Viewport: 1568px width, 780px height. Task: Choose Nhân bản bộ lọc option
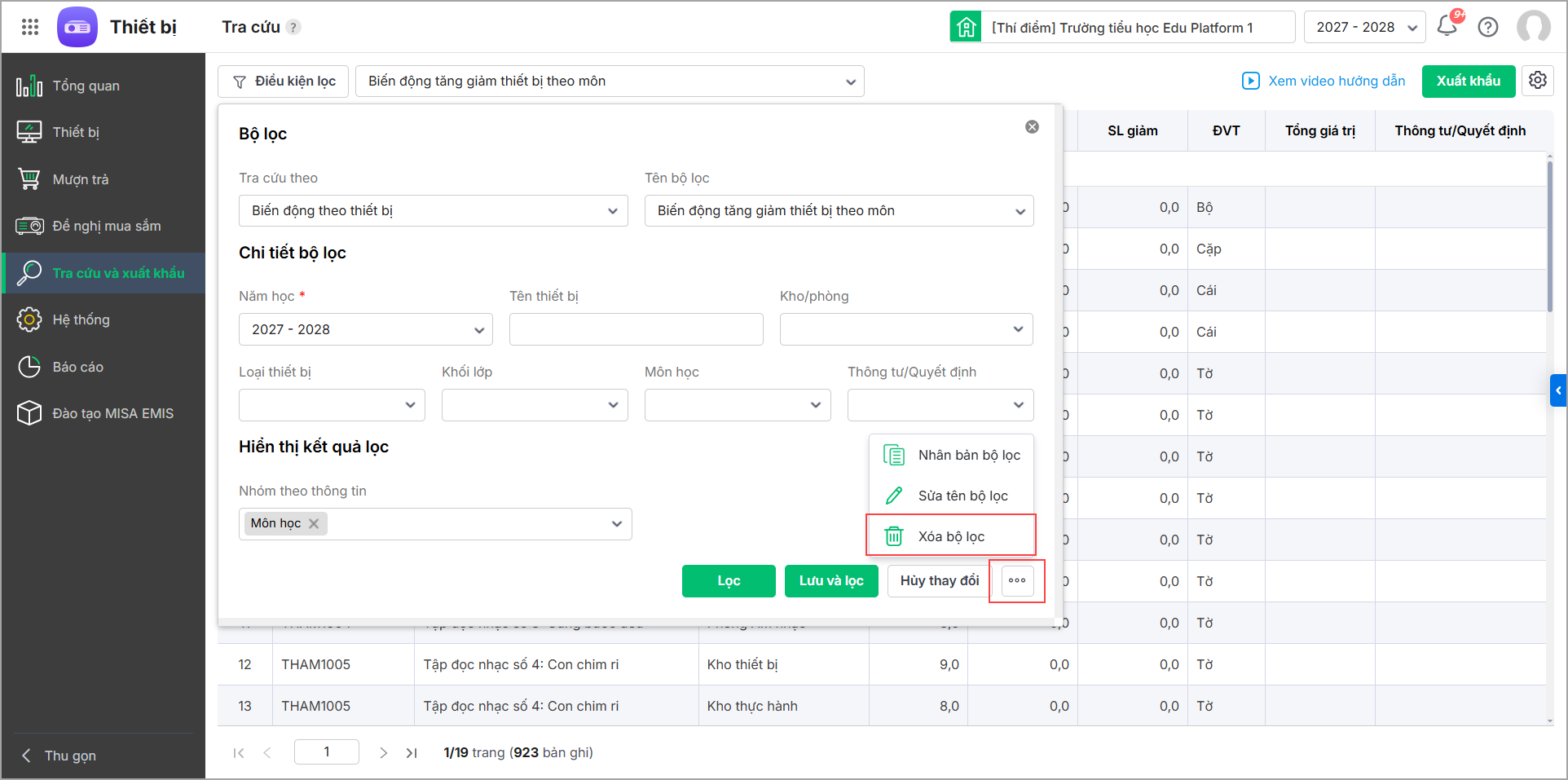(x=968, y=455)
